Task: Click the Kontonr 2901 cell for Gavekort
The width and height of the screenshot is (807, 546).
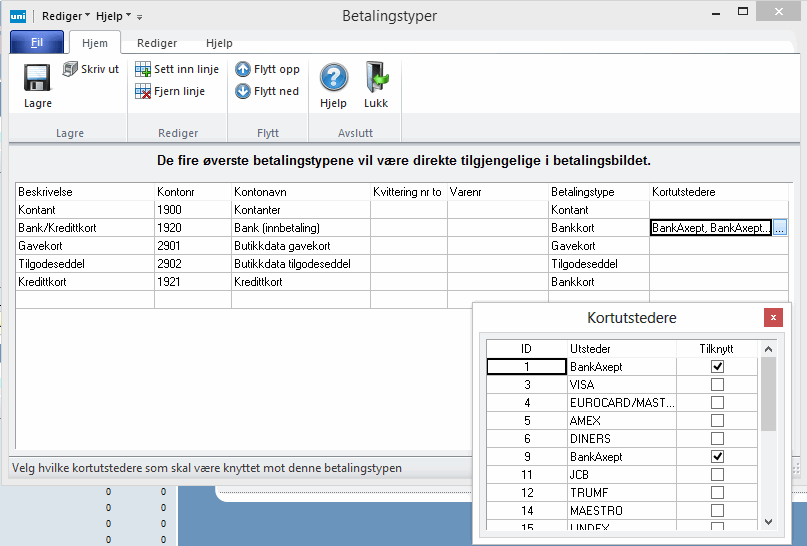Action: point(192,246)
